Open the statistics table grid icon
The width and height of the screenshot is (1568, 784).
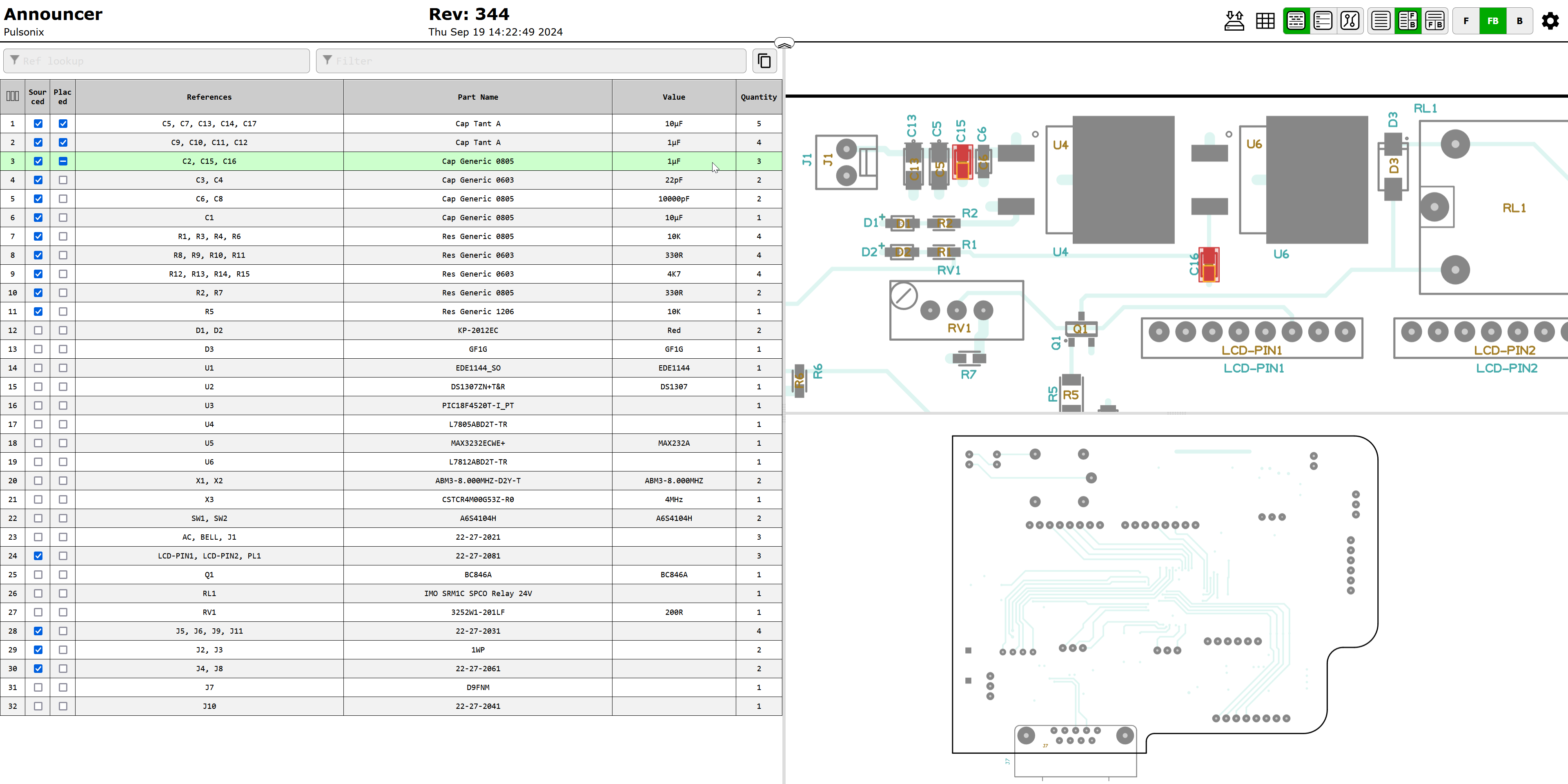point(1265,21)
